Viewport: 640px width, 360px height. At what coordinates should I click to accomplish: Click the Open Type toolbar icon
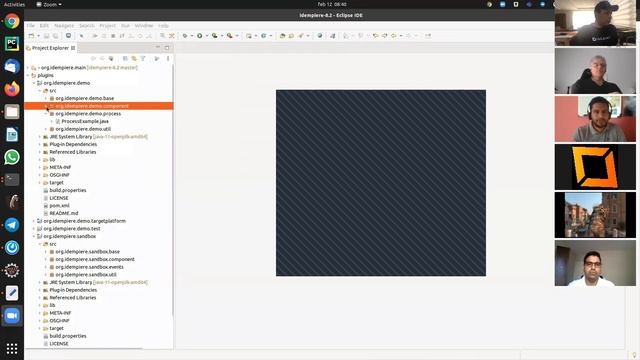(282, 36)
